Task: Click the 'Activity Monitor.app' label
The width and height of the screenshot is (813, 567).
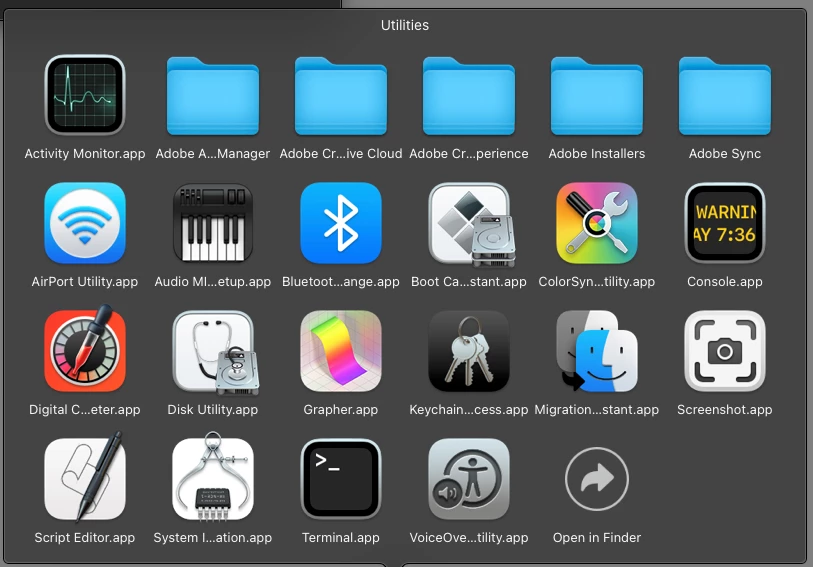Action: pyautogui.click(x=85, y=153)
